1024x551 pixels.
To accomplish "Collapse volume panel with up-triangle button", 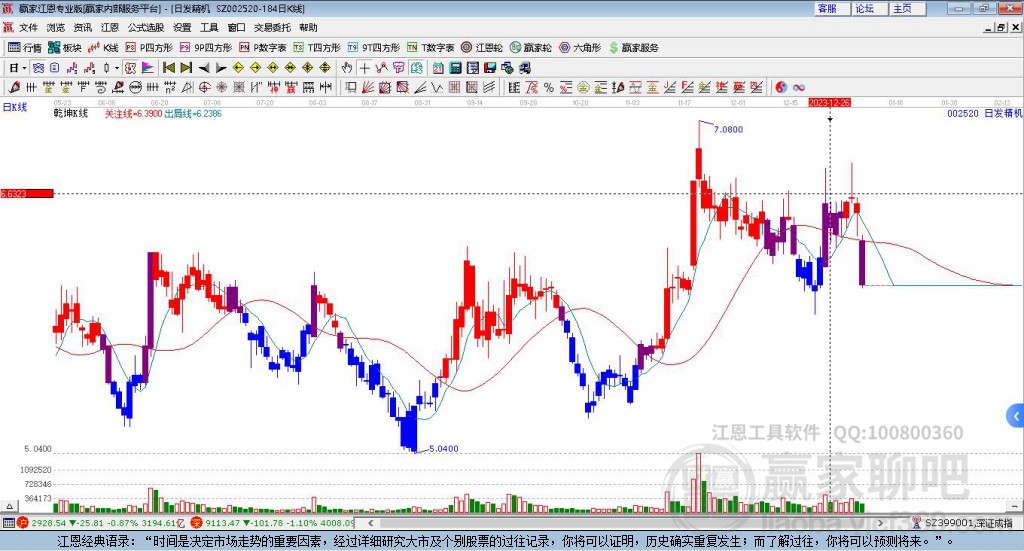I will 9,506.
